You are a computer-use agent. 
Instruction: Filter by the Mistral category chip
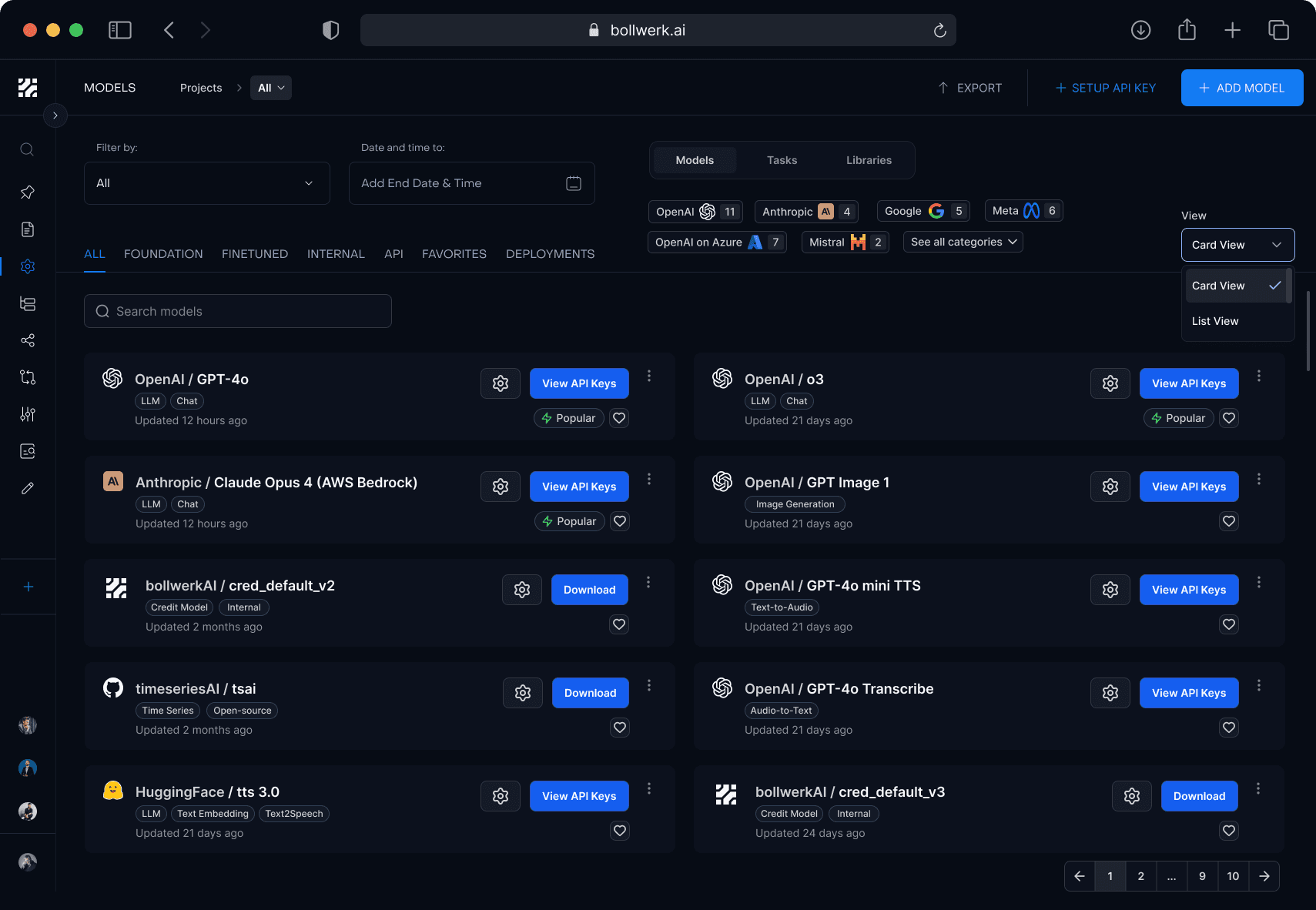tap(846, 242)
